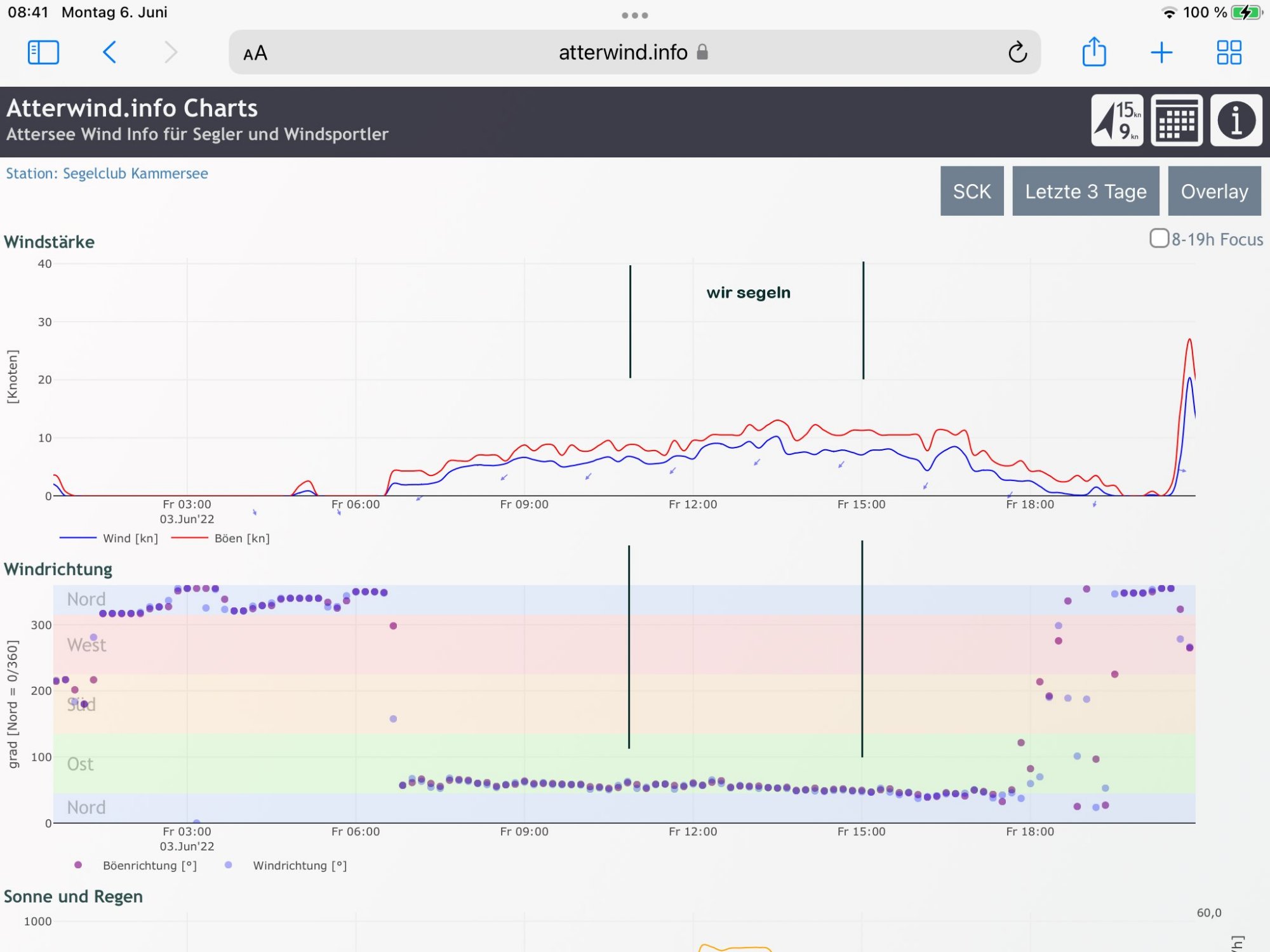Open the share sheet icon
This screenshot has height=952, width=1270.
pyautogui.click(x=1093, y=52)
